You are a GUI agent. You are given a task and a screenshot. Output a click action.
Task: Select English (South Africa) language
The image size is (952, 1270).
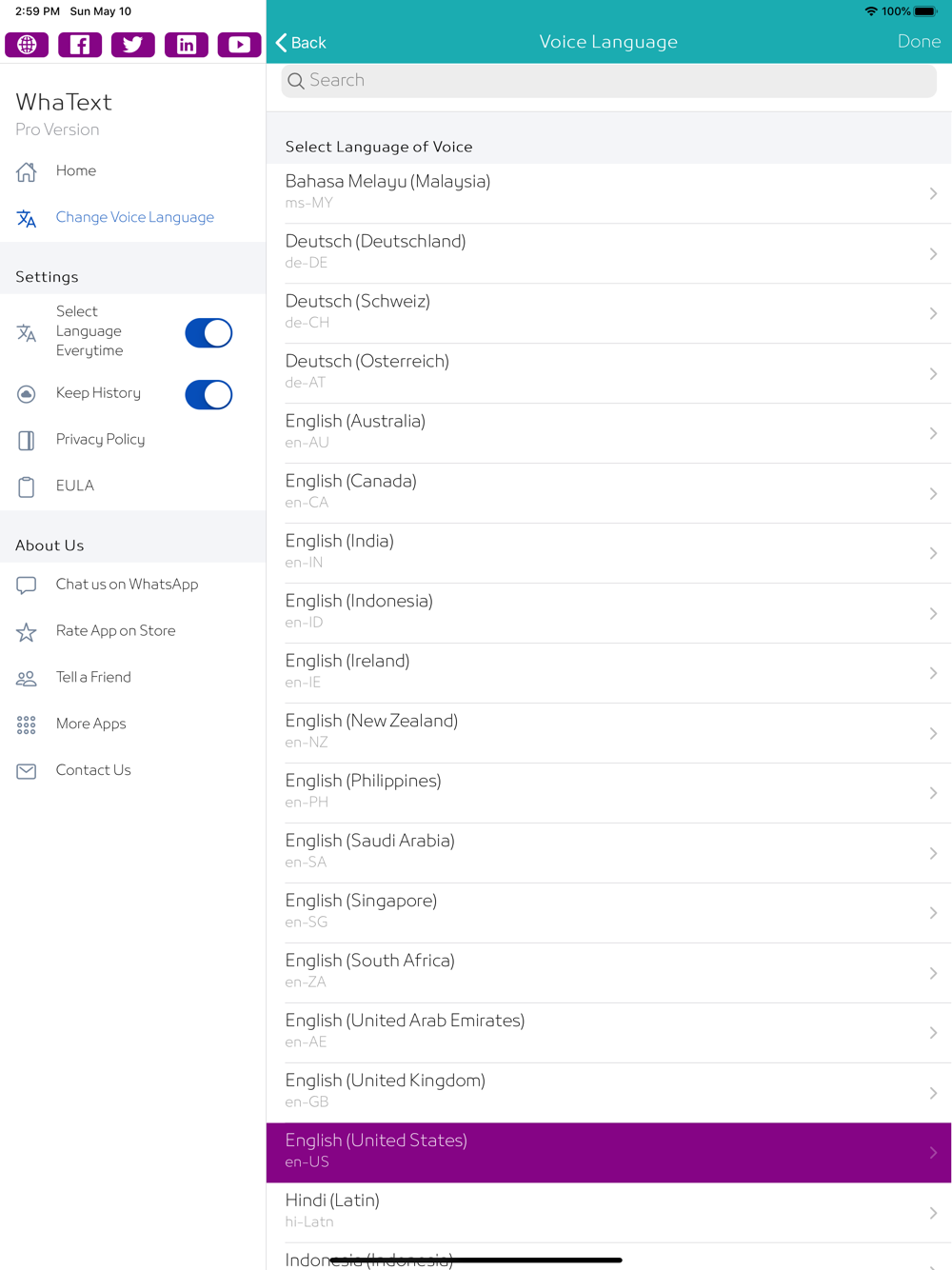click(x=608, y=973)
